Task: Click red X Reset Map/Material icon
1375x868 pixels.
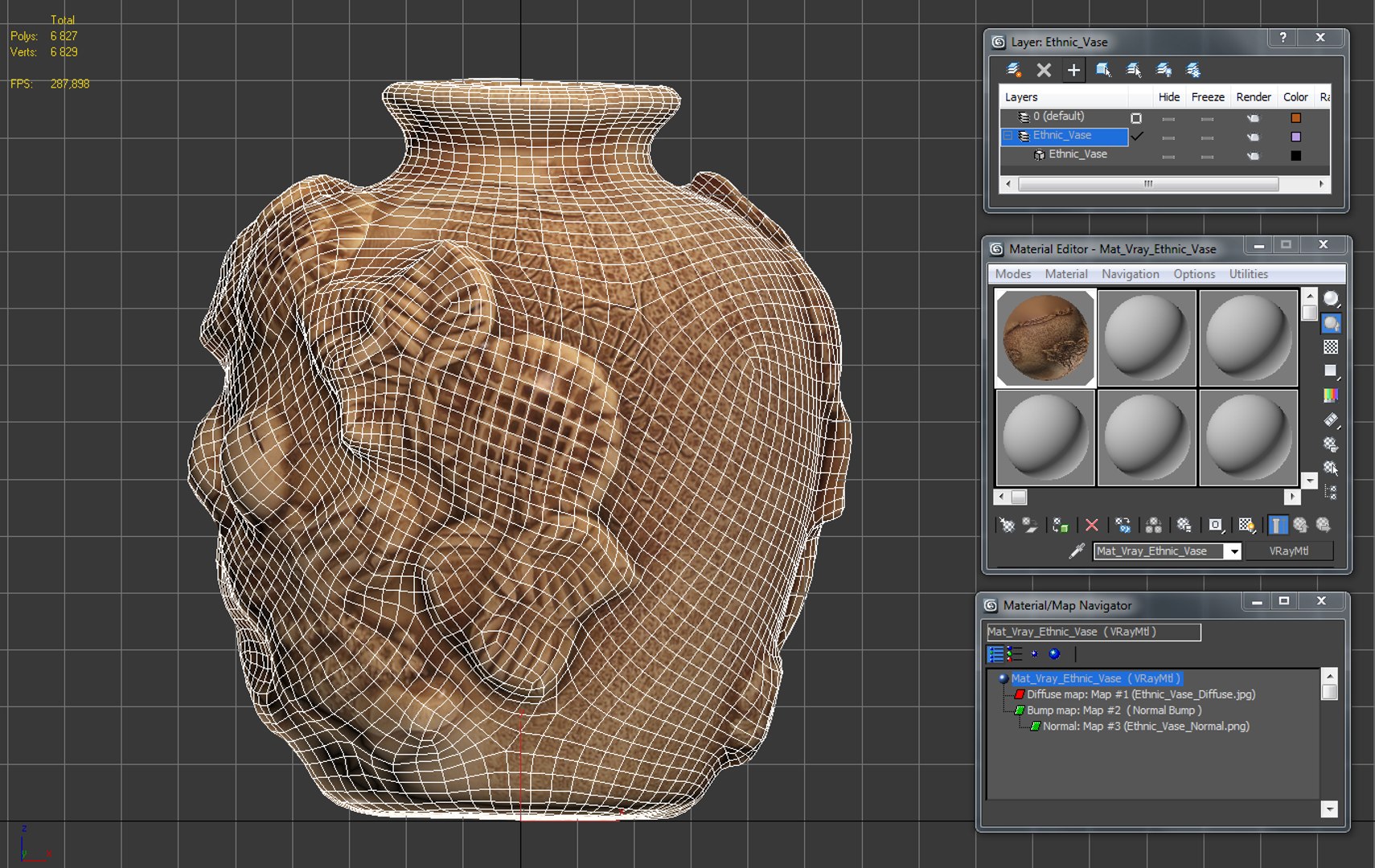Action: 1091,525
